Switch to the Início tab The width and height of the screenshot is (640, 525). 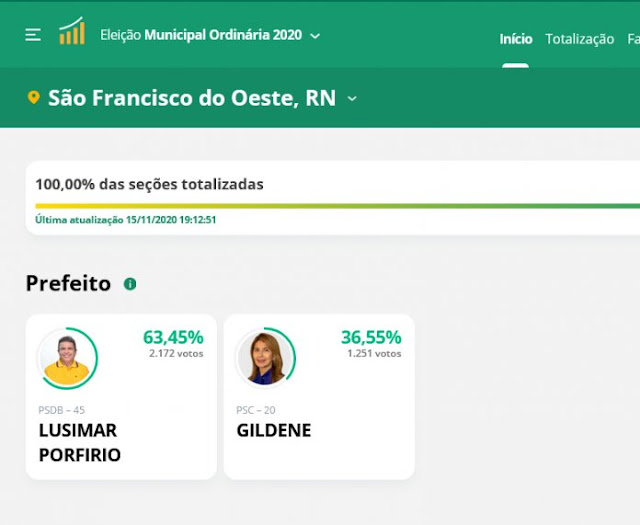516,39
